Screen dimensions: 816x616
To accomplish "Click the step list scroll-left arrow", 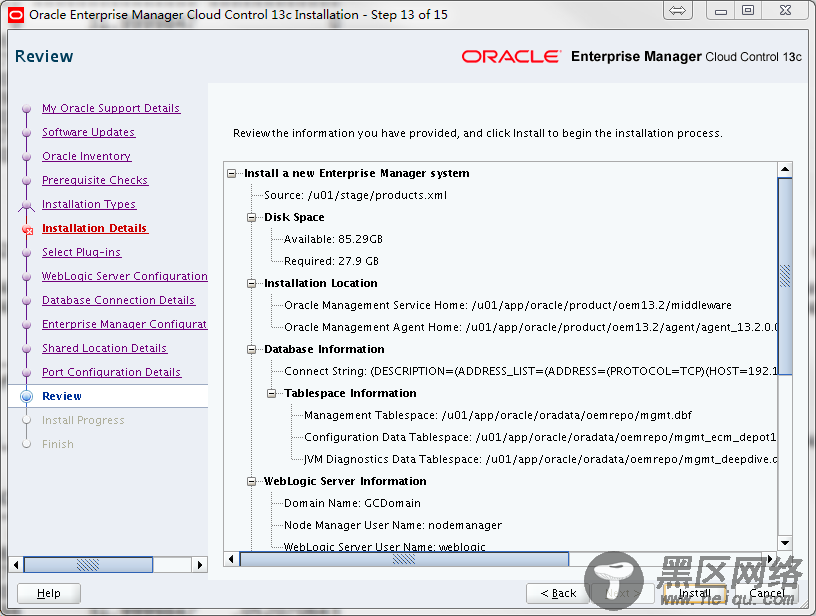I will [x=16, y=564].
